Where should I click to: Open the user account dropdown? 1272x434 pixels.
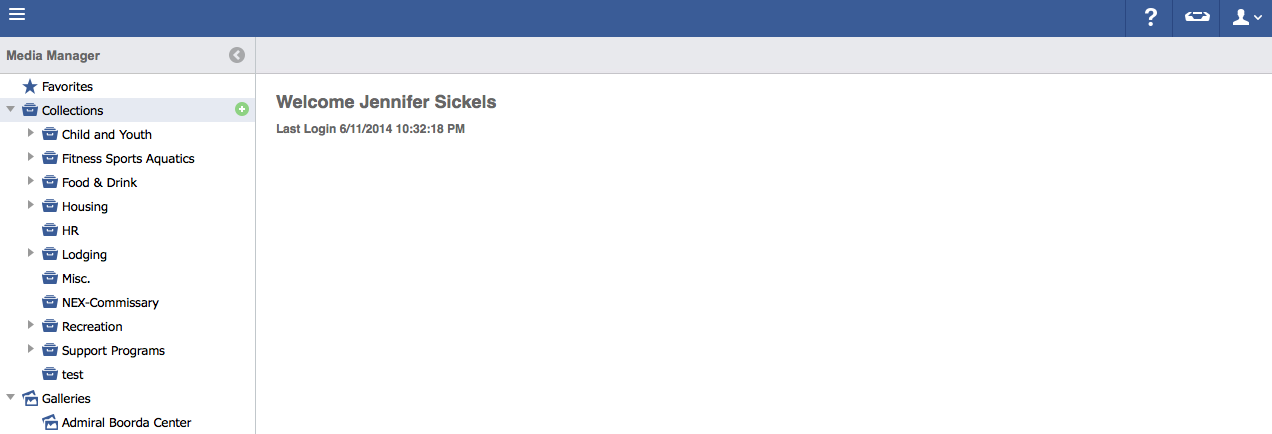(1246, 18)
